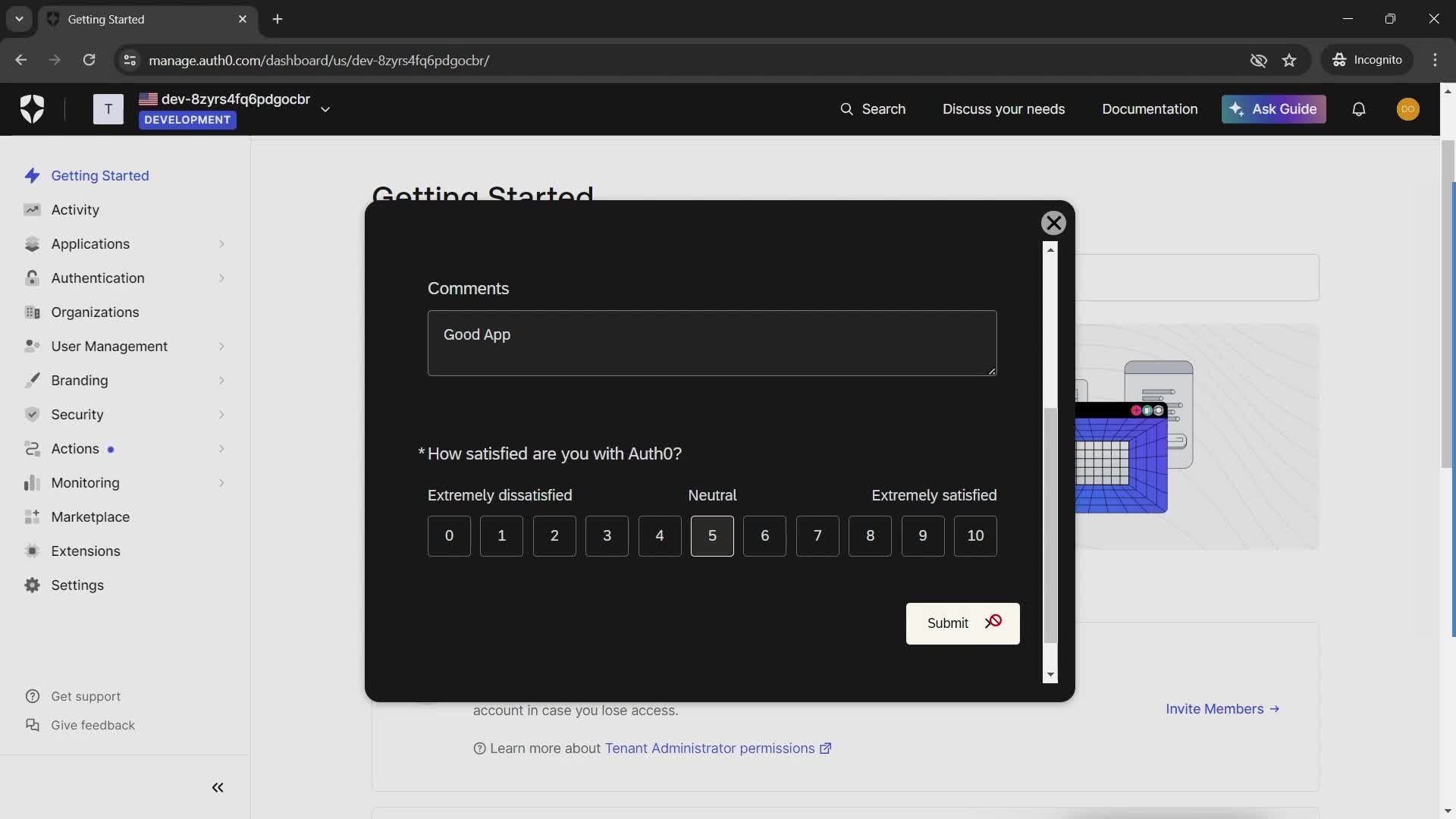This screenshot has height=819, width=1456.
Task: Click the Give feedback chat icon
Action: pos(33,725)
